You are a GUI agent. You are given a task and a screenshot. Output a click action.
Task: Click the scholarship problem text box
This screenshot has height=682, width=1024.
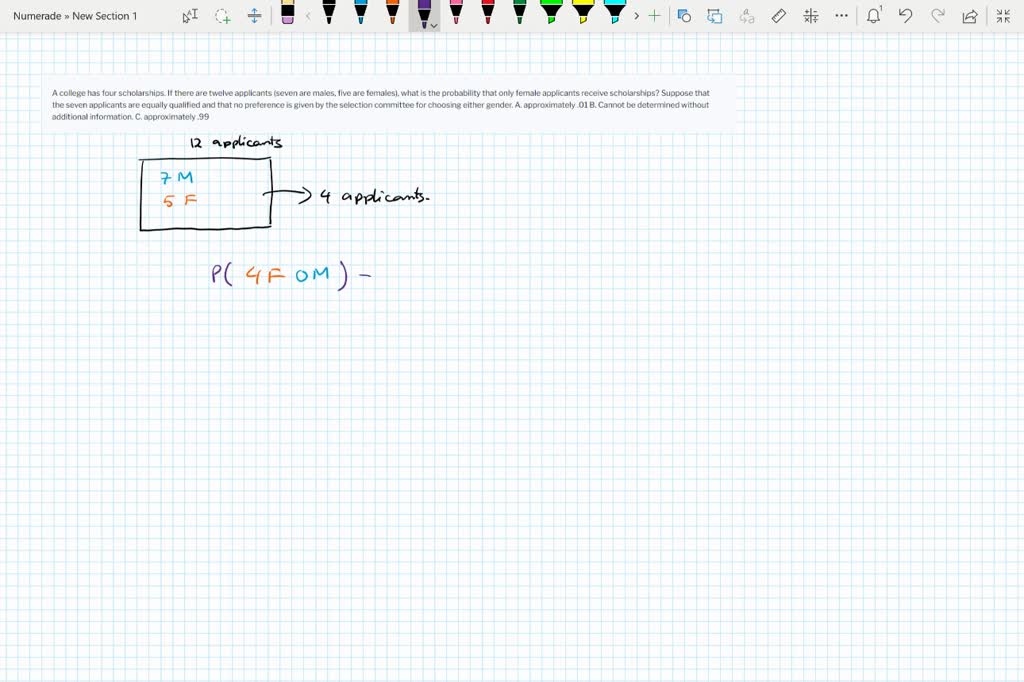point(390,105)
